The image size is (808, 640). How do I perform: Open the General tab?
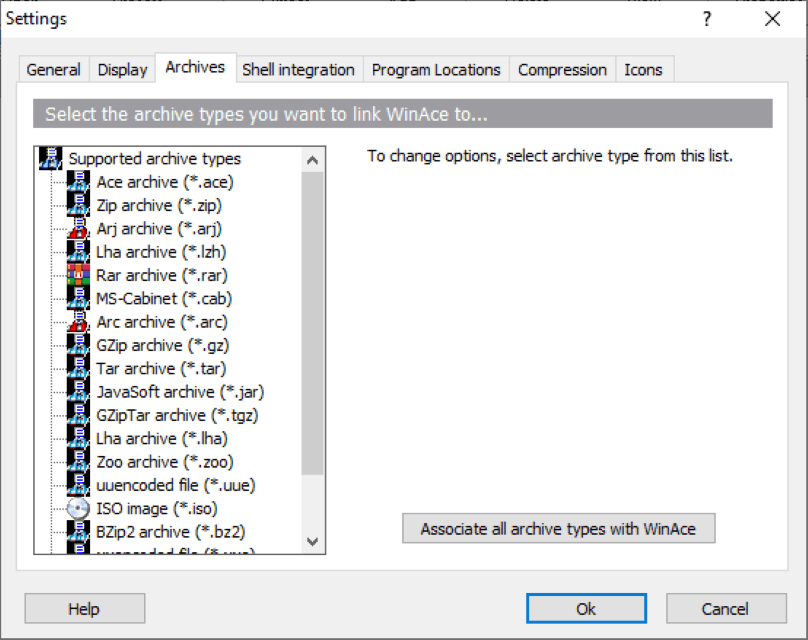pyautogui.click(x=54, y=70)
